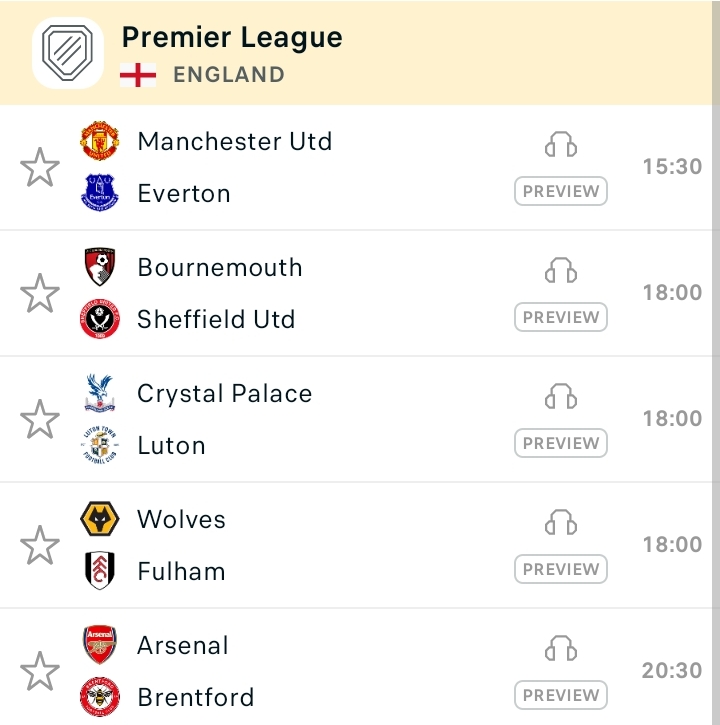The width and height of the screenshot is (720, 725).
Task: Open audio for Crystal Palace vs Luton
Action: click(560, 396)
